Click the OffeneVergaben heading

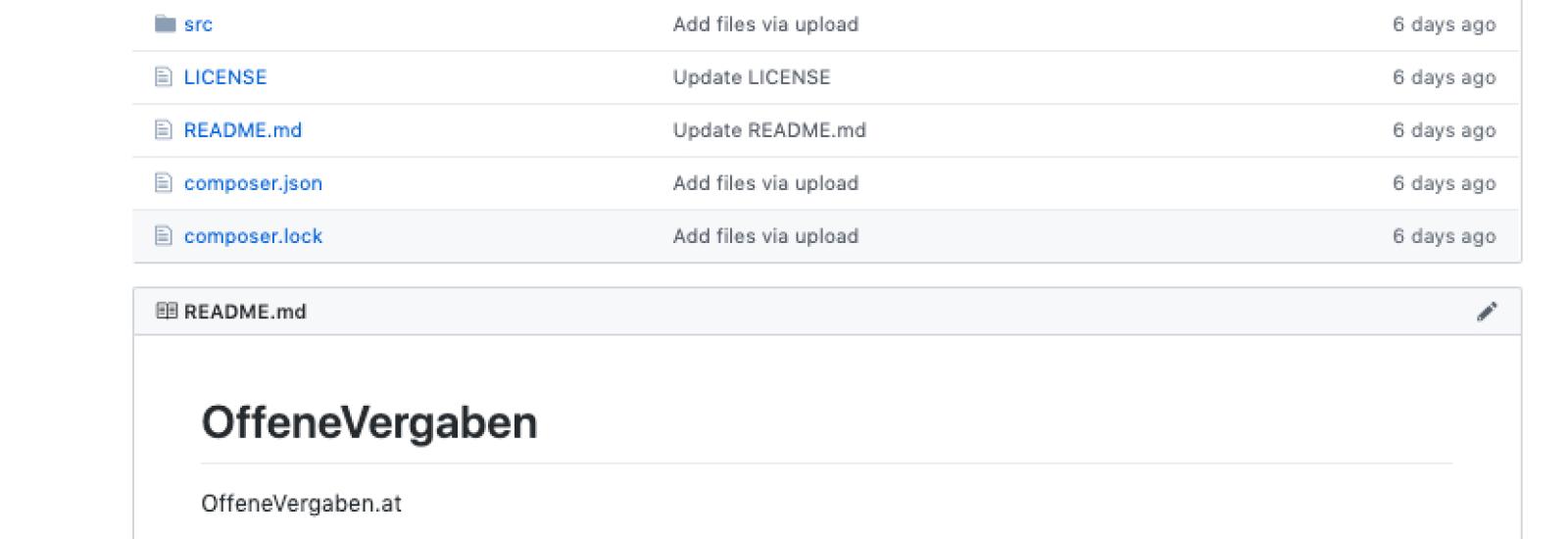tap(369, 423)
